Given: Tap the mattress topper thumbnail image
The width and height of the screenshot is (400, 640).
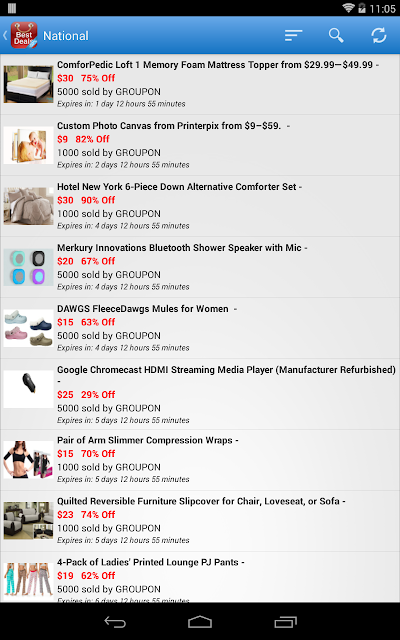Looking at the screenshot, I should click(x=29, y=84).
